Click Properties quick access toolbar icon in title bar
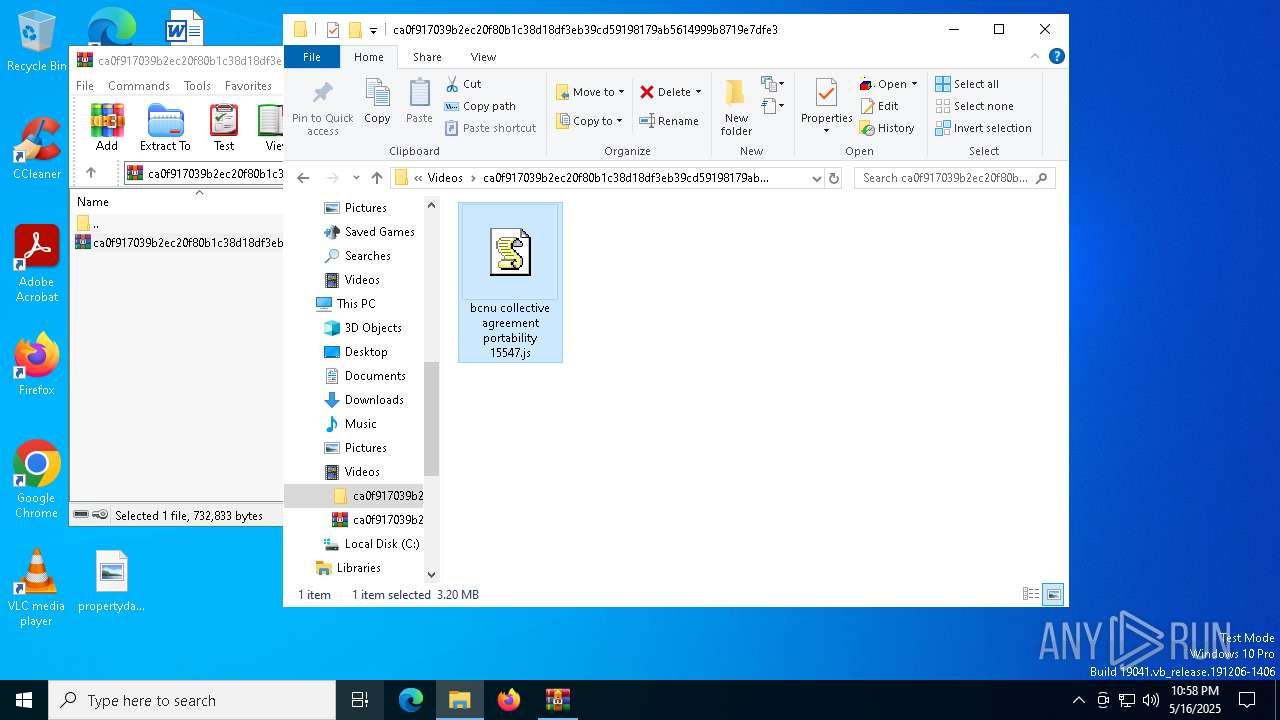Screen dimensions: 1280x720 click(333, 30)
